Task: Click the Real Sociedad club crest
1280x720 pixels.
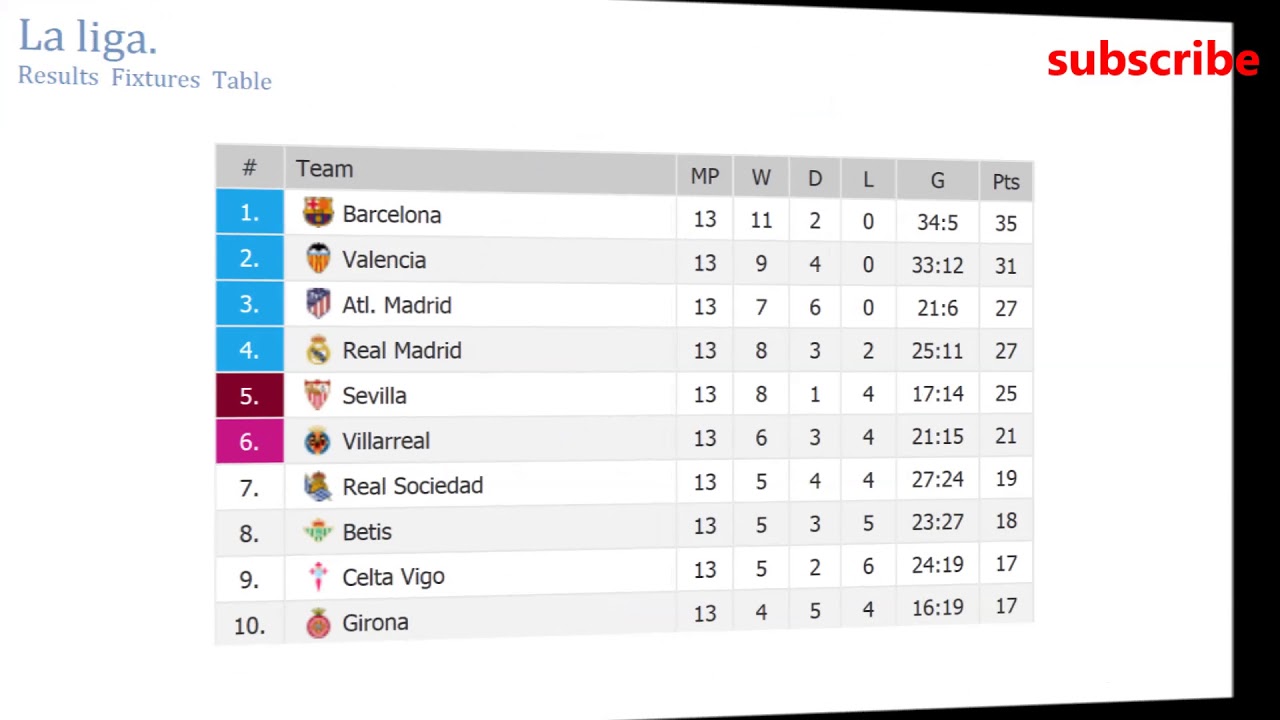Action: (318, 486)
